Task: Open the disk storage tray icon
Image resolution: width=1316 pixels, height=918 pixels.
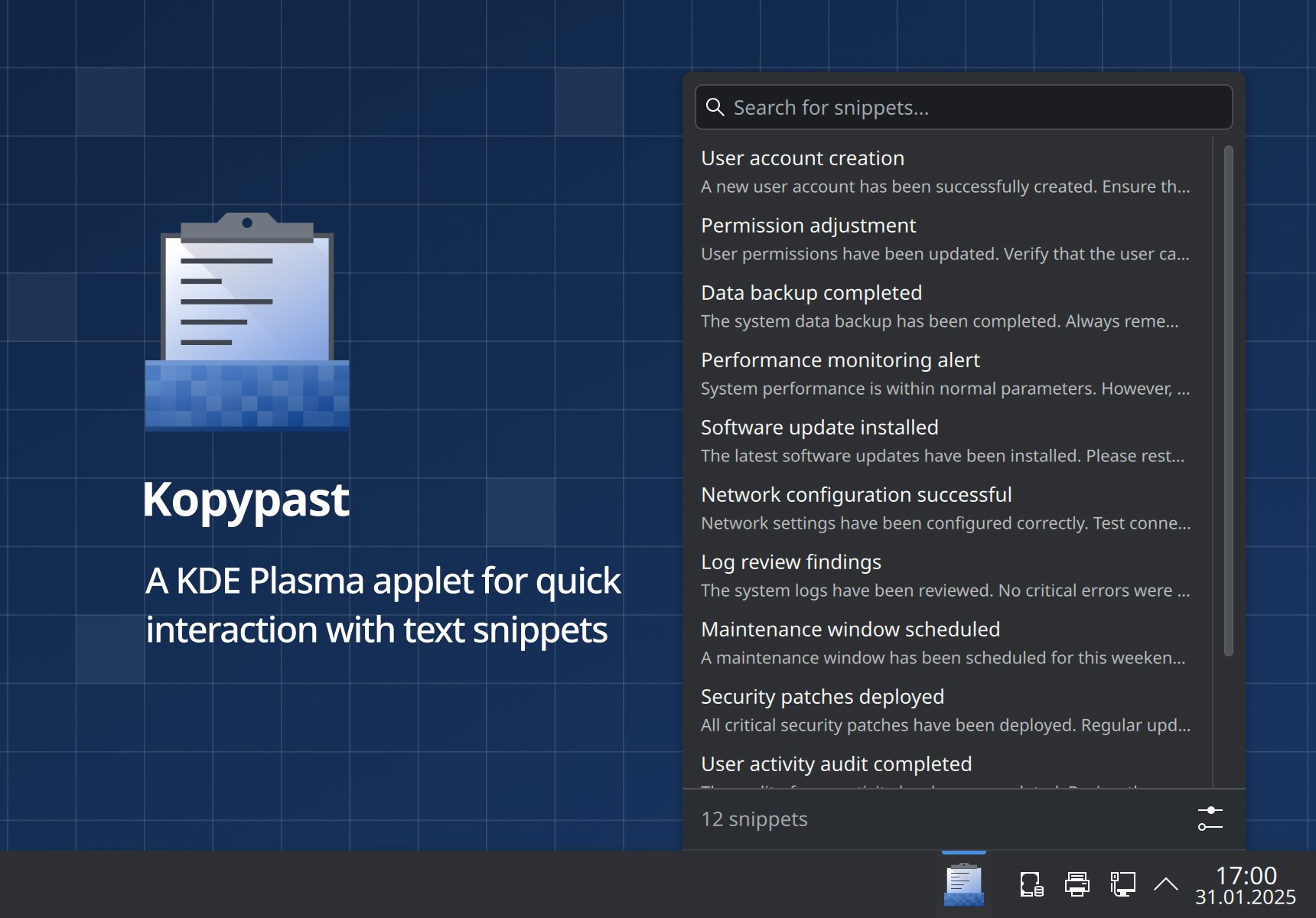Action: pos(1031,884)
